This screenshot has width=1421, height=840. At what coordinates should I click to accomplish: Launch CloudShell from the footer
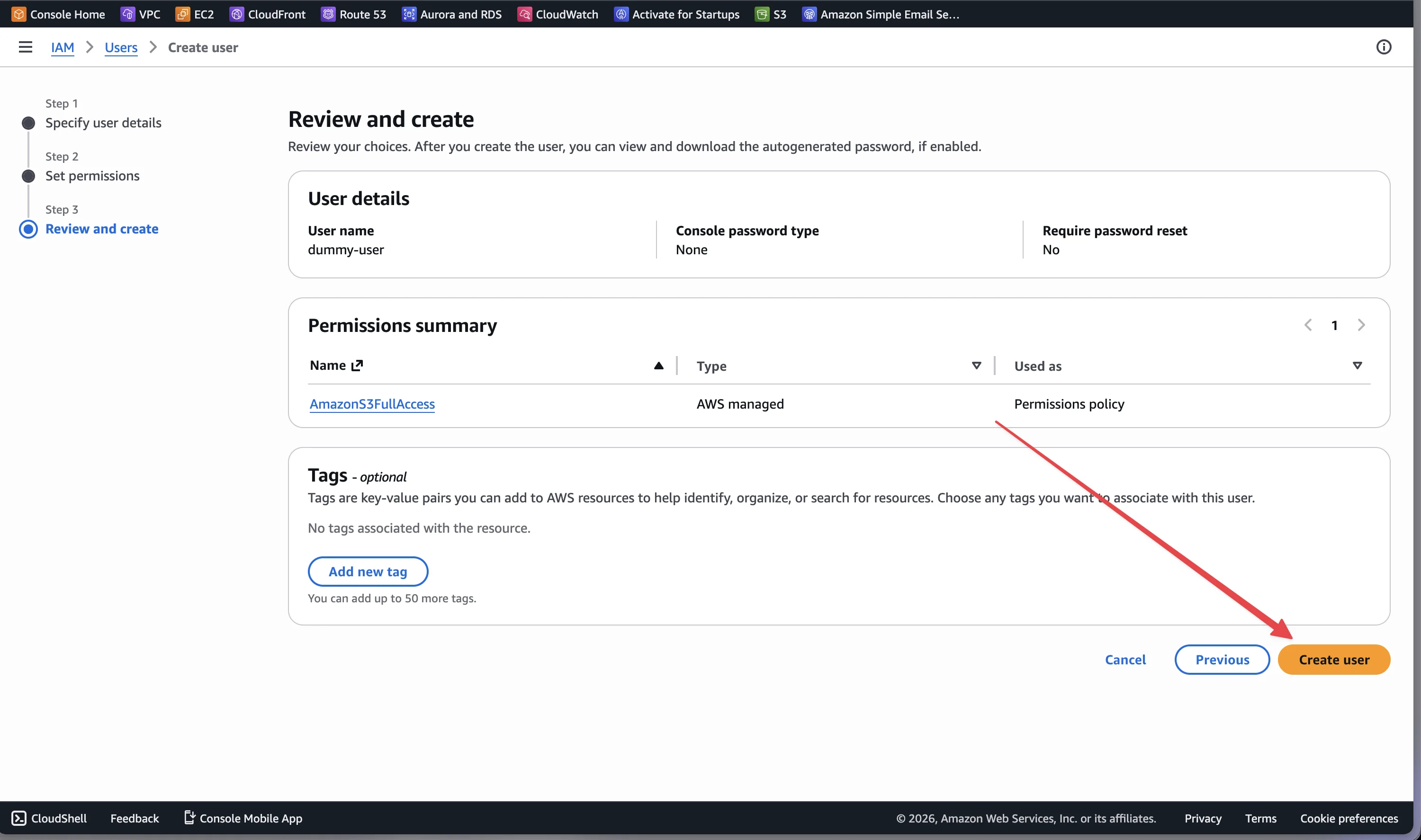(49, 818)
